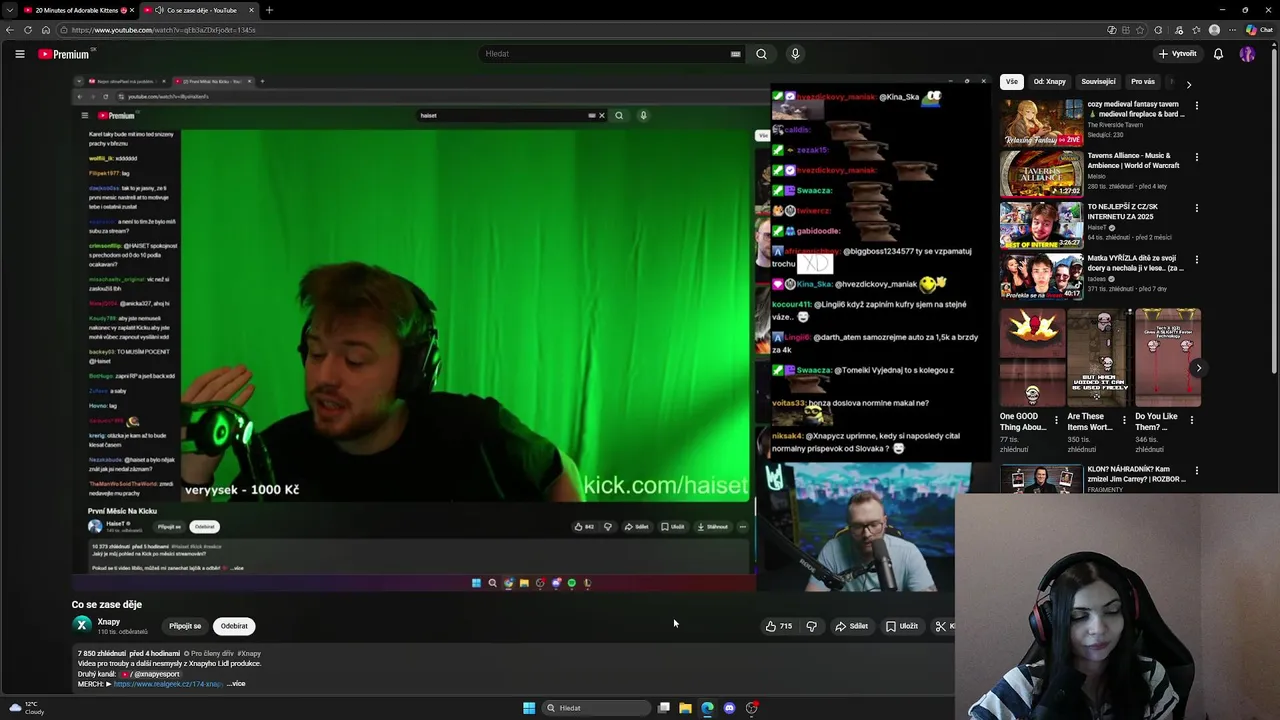
Task: Join the channel with Připojit se
Action: pos(185,626)
